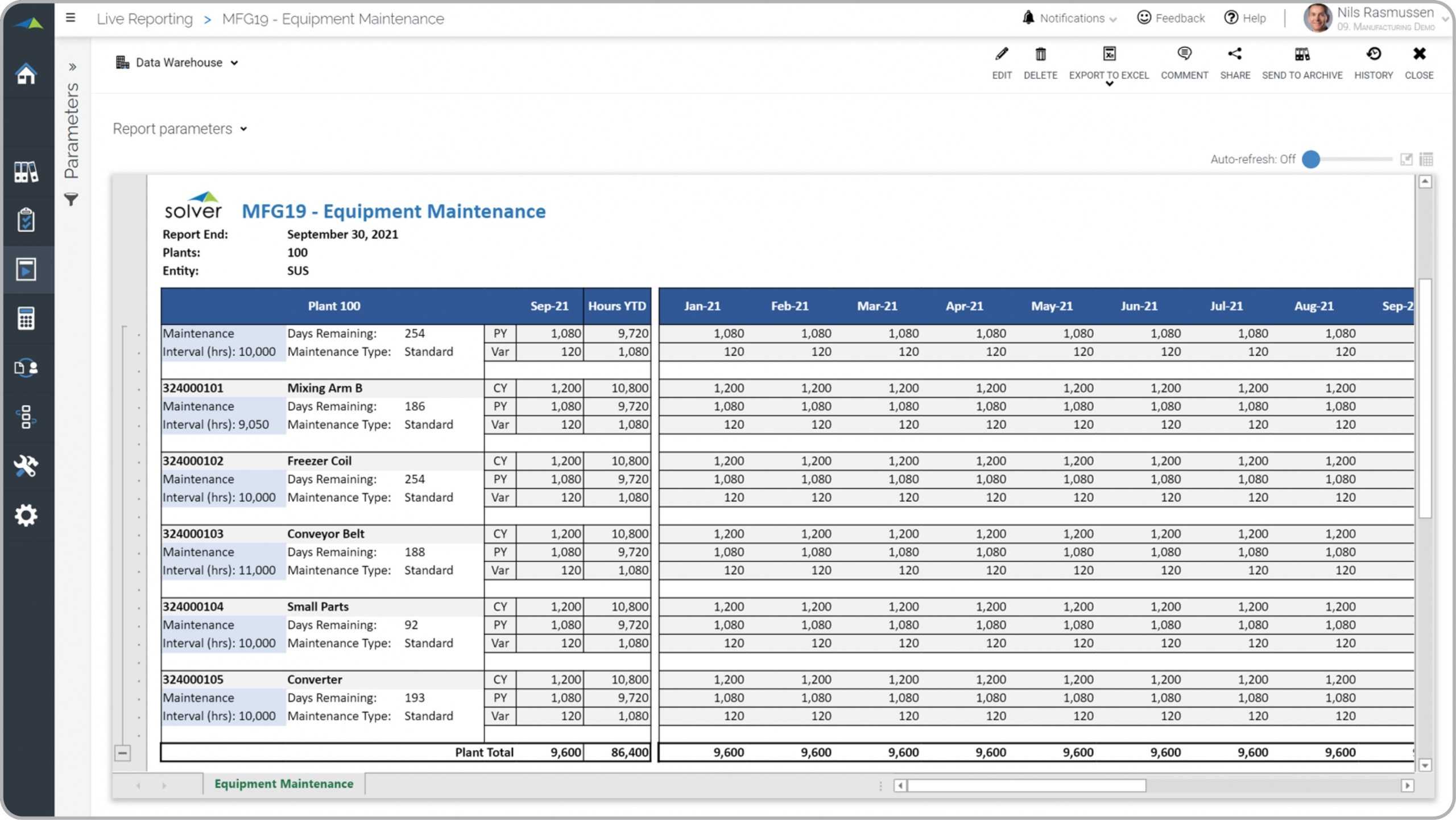
Task: Expand the Live Reporting breadcrumb menu
Action: click(x=145, y=18)
